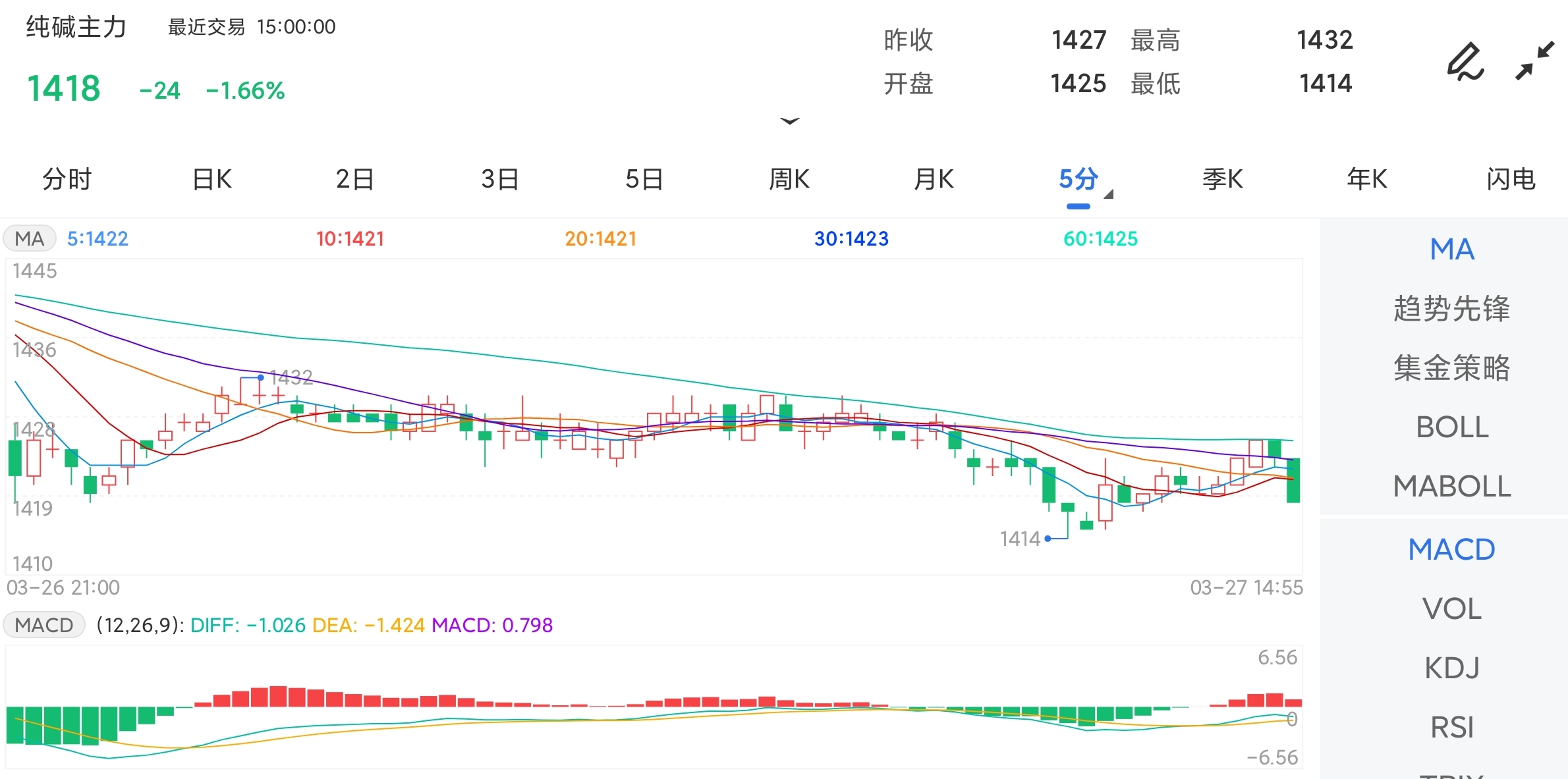Click the 最低 1414 value
1568x779 pixels.
click(1326, 84)
